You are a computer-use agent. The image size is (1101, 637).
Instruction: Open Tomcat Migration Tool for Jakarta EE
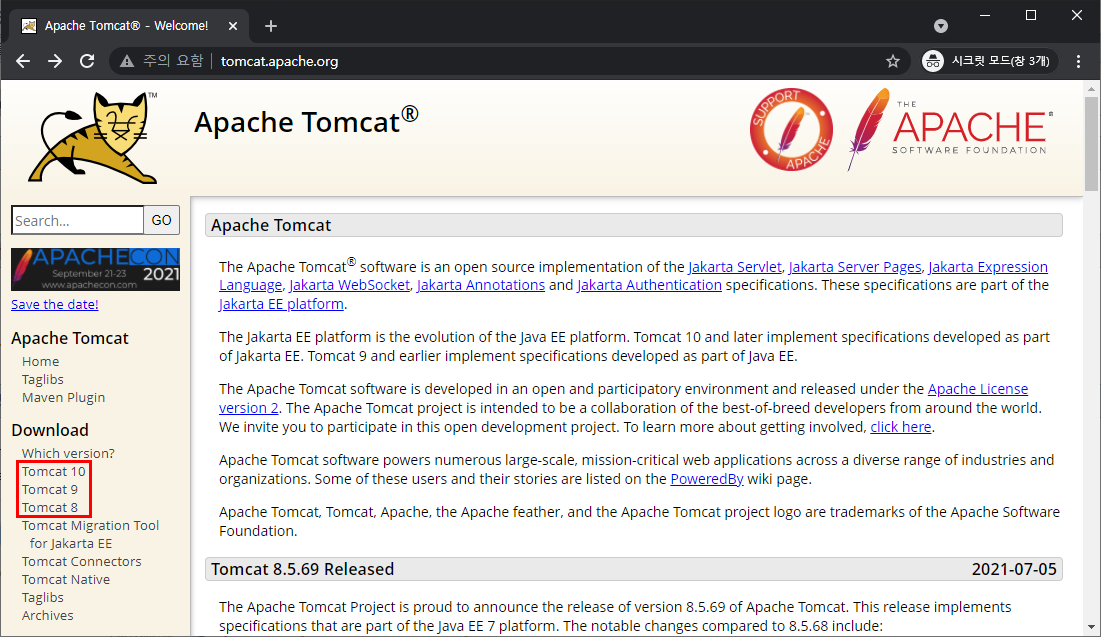(x=90, y=534)
